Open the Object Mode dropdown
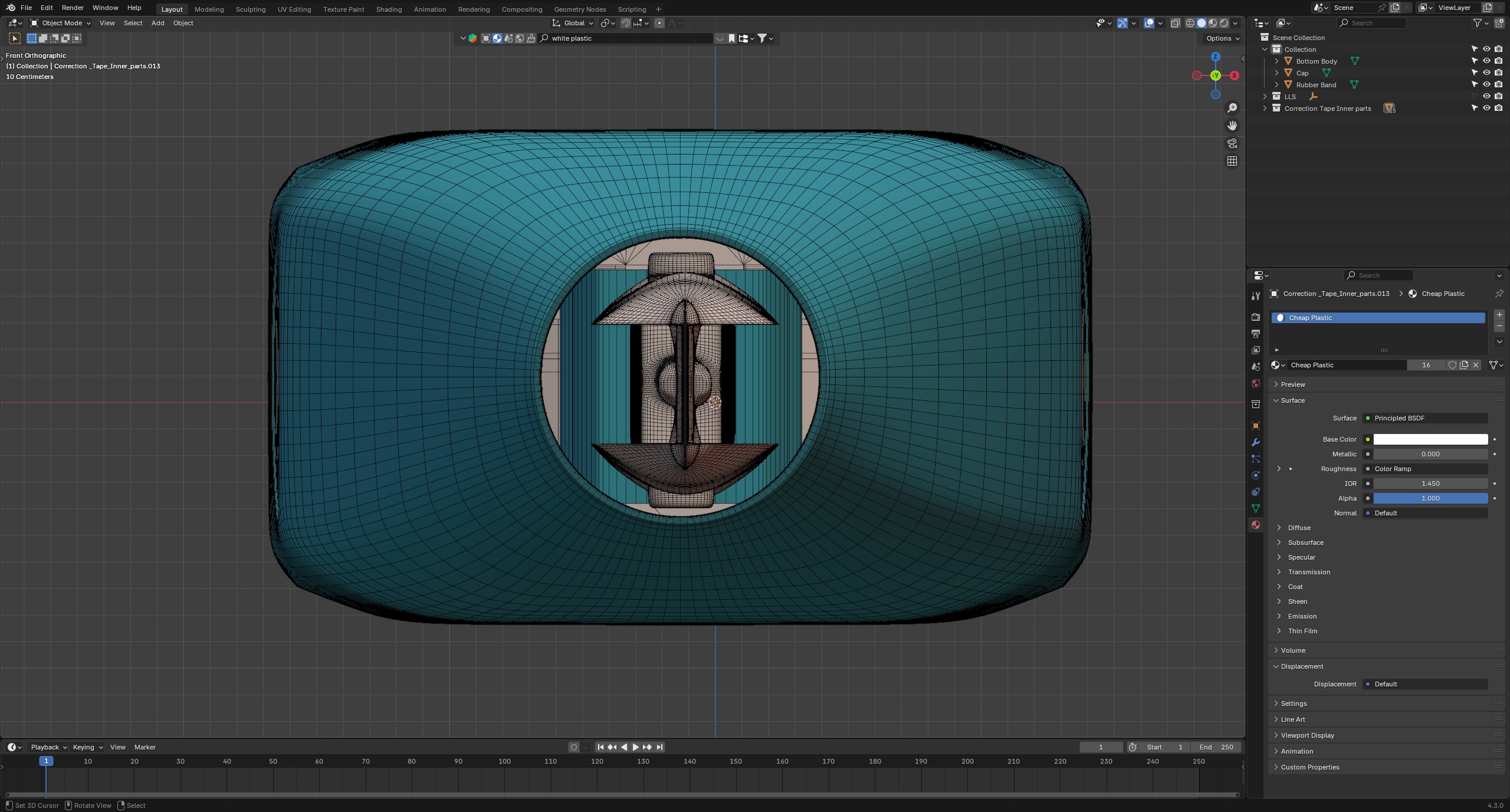 click(61, 23)
